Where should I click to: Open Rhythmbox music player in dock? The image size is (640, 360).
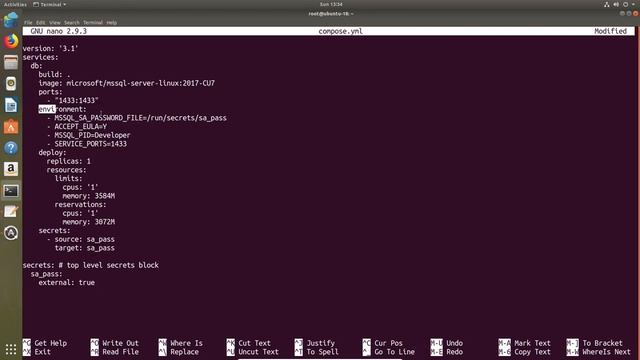click(11, 84)
